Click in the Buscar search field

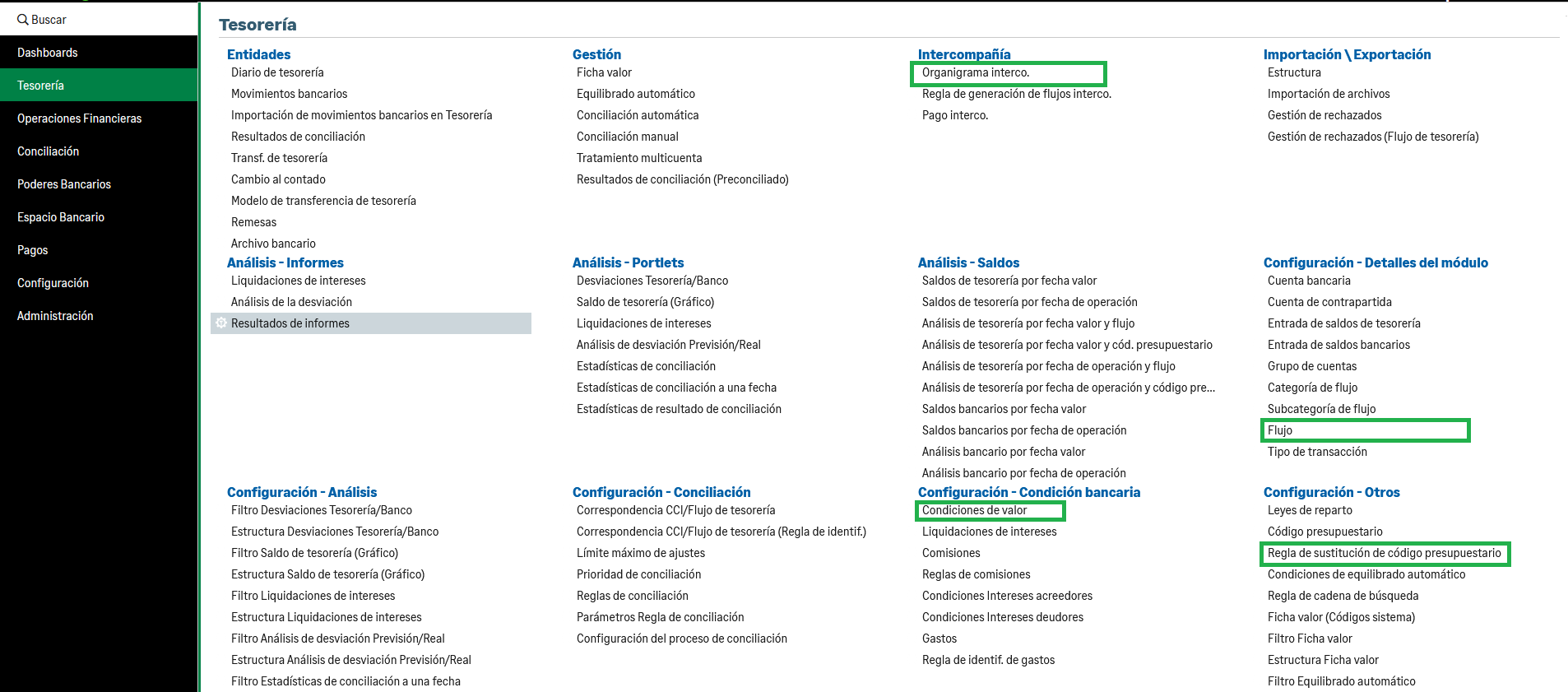[x=99, y=19]
